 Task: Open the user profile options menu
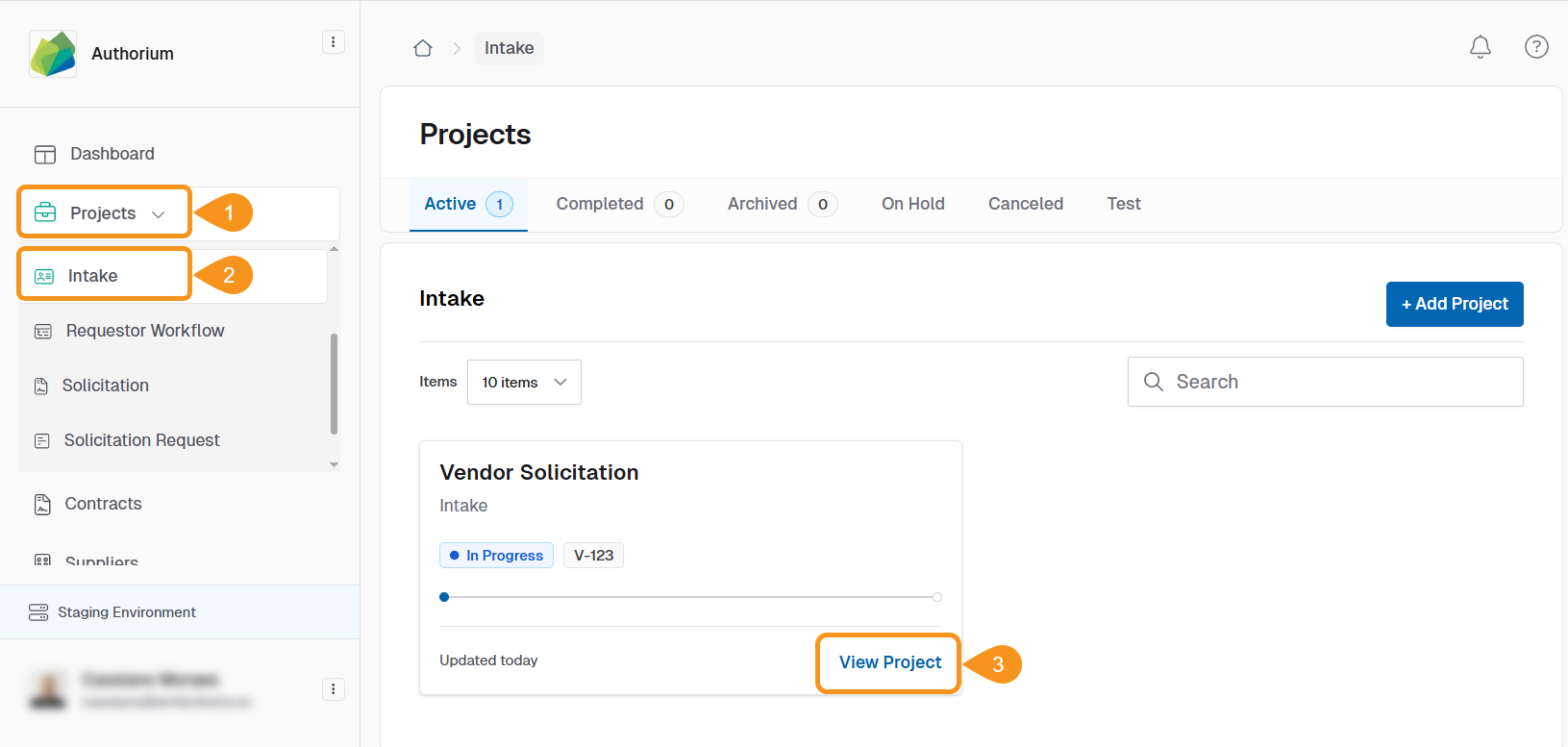point(333,689)
